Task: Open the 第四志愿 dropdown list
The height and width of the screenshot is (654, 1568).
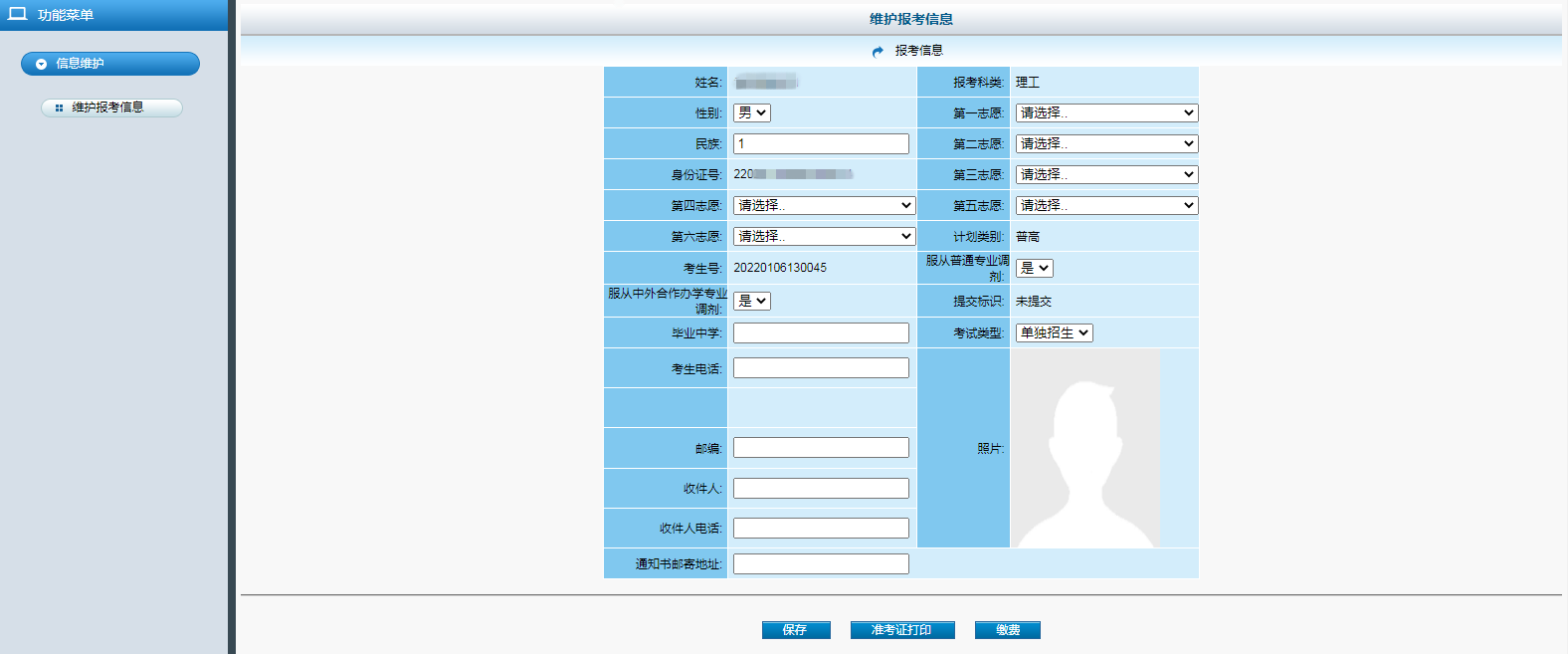Action: coord(823,206)
